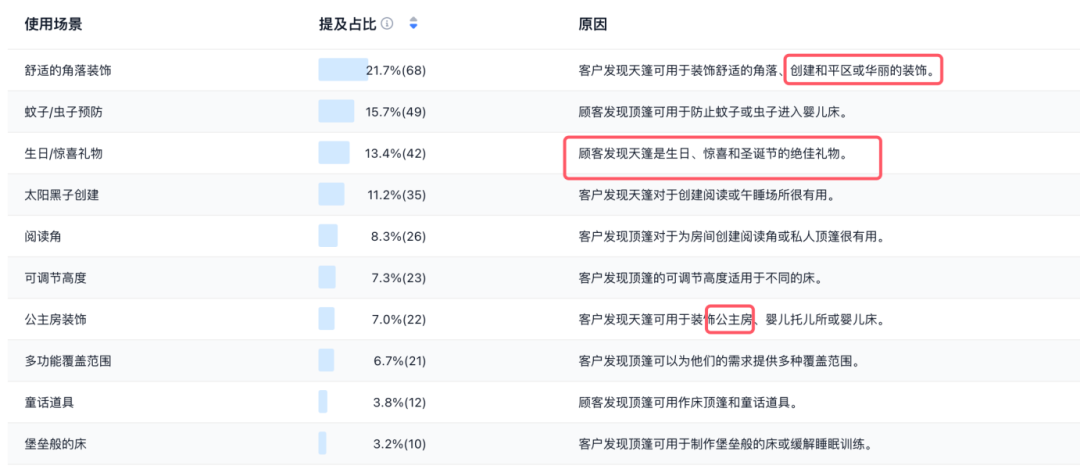The image size is (1080, 469).
Task: Click the reason about 可调节高度适用于不同的床
Action: (700, 278)
